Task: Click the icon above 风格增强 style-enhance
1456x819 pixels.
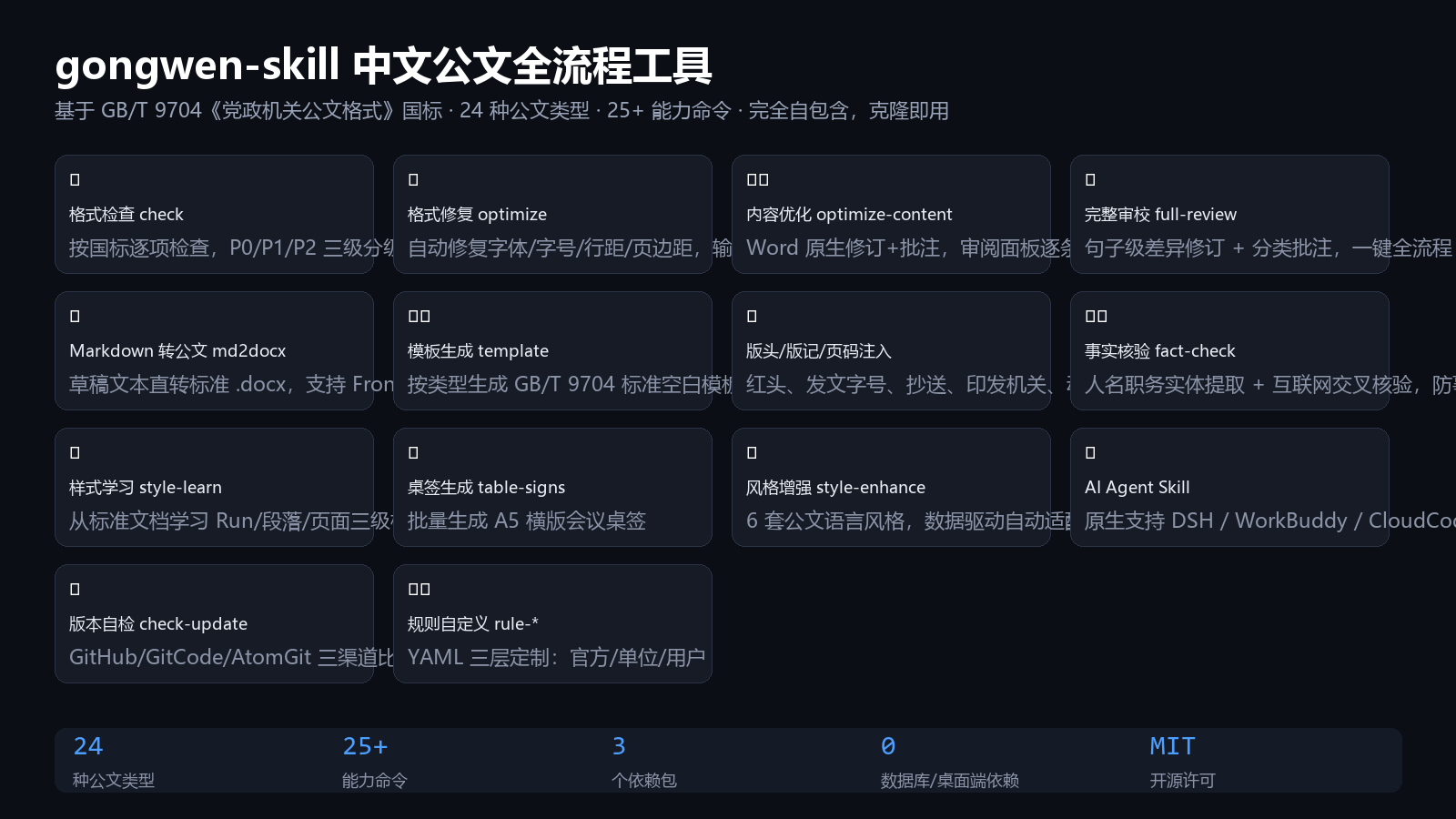Action: point(752,453)
